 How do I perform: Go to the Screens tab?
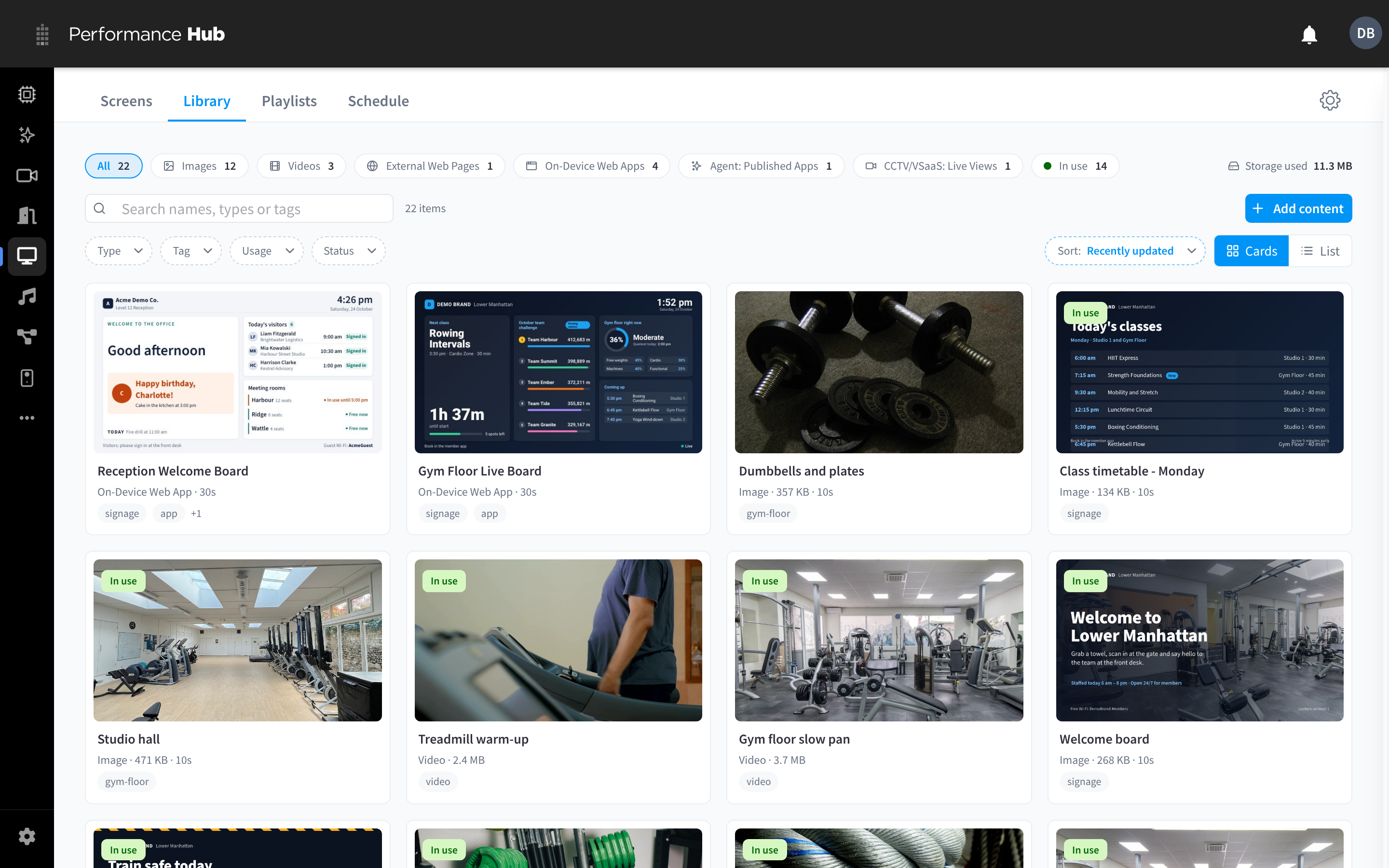126,101
